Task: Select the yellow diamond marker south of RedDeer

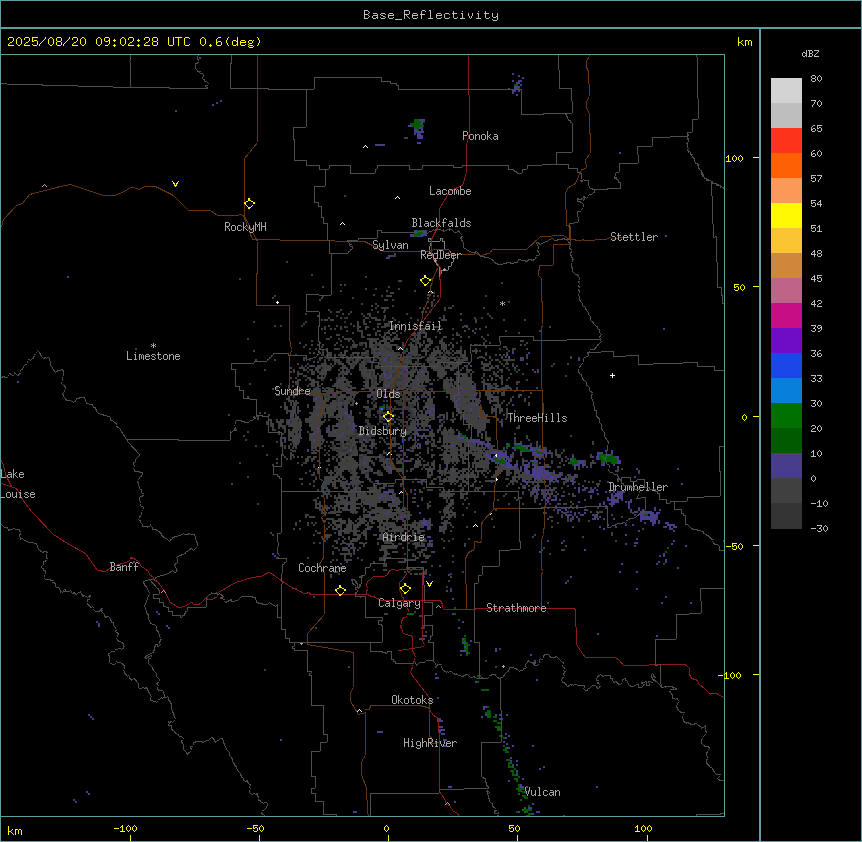Action: 425,281
